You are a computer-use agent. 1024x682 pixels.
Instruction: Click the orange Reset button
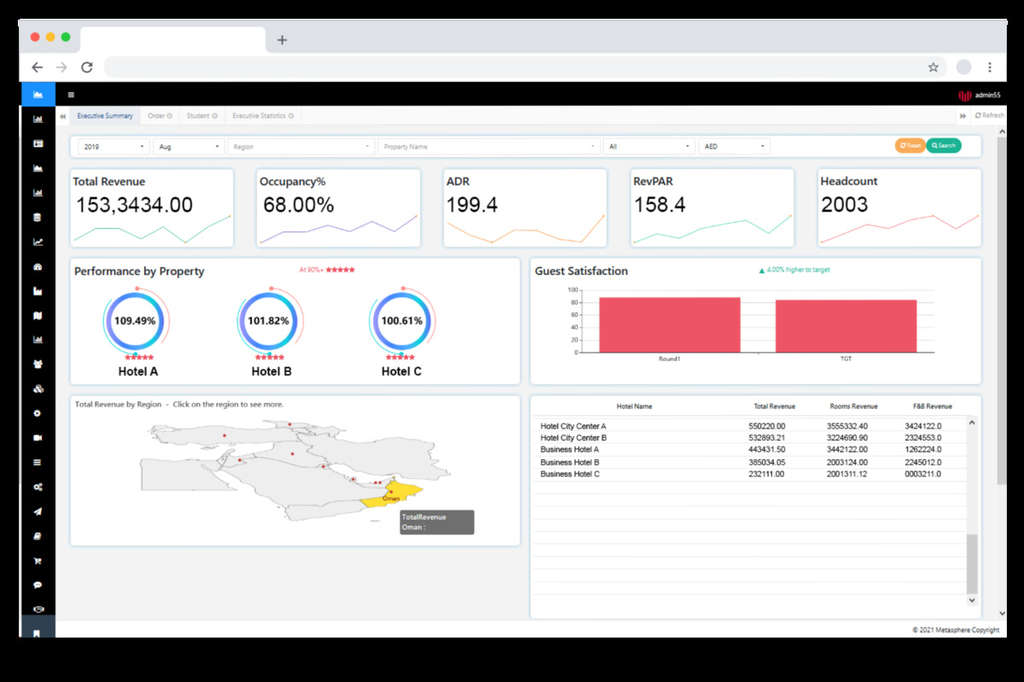(x=909, y=145)
